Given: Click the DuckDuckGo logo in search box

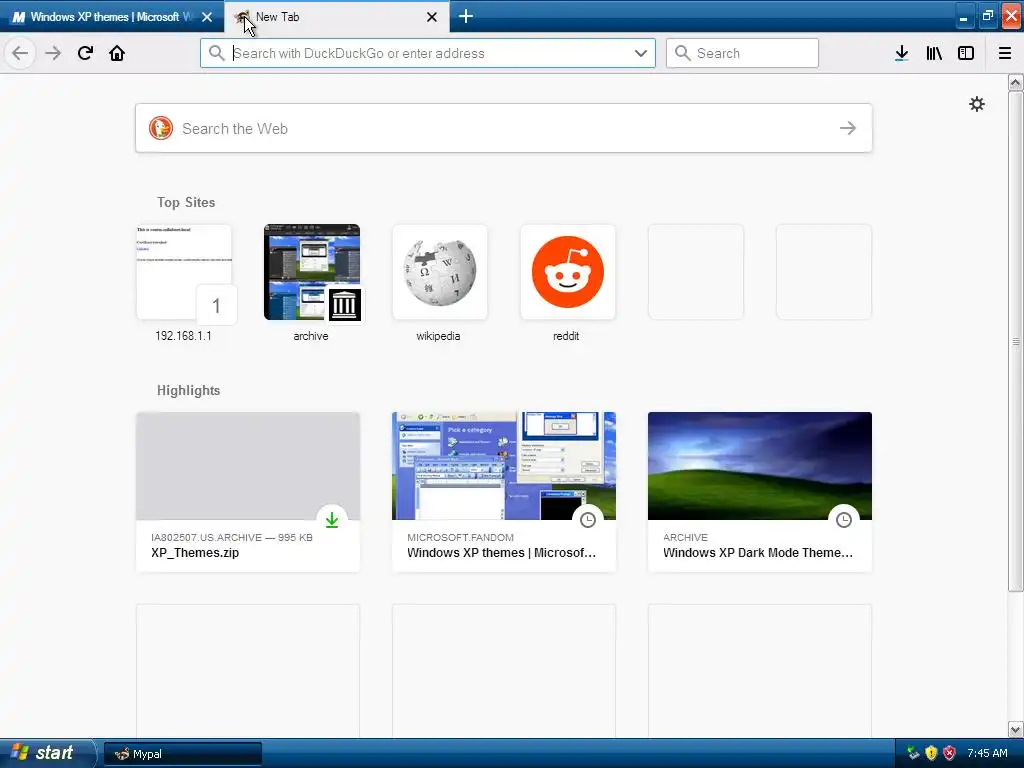Looking at the screenshot, I should coord(161,128).
